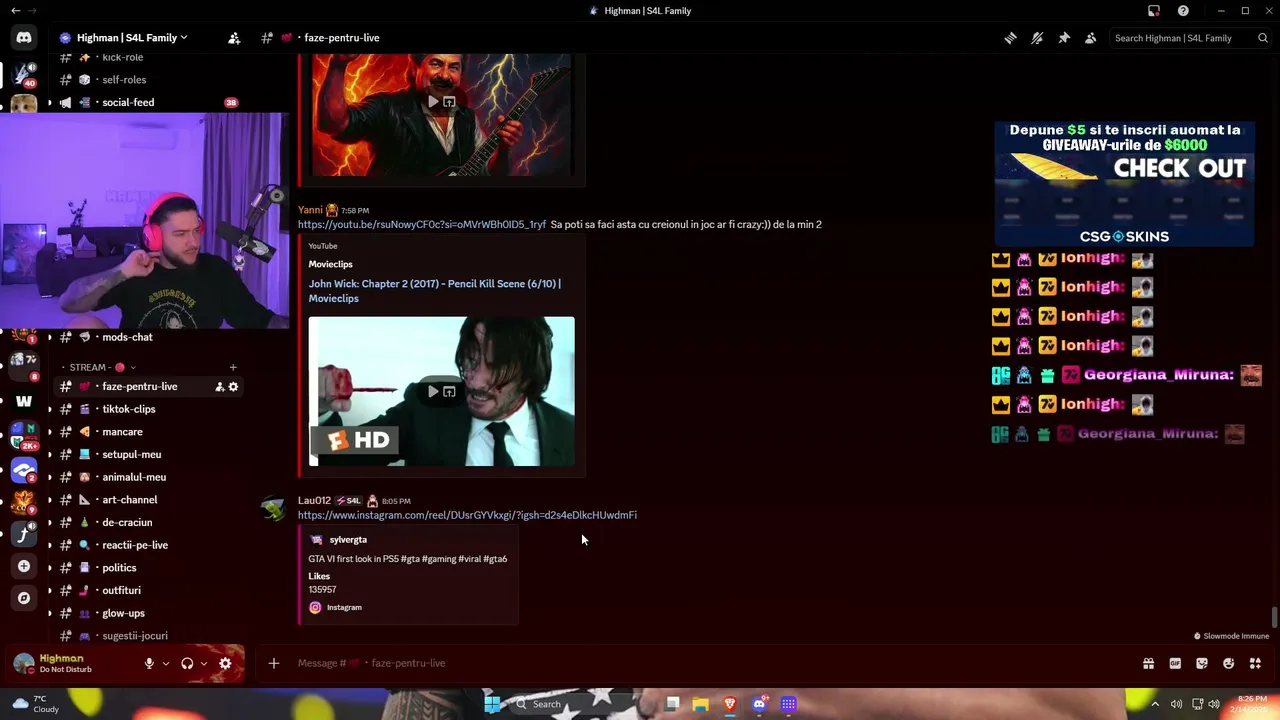1280x720 pixels.
Task: Click invite people icon beside server name
Action: [x=234, y=38]
